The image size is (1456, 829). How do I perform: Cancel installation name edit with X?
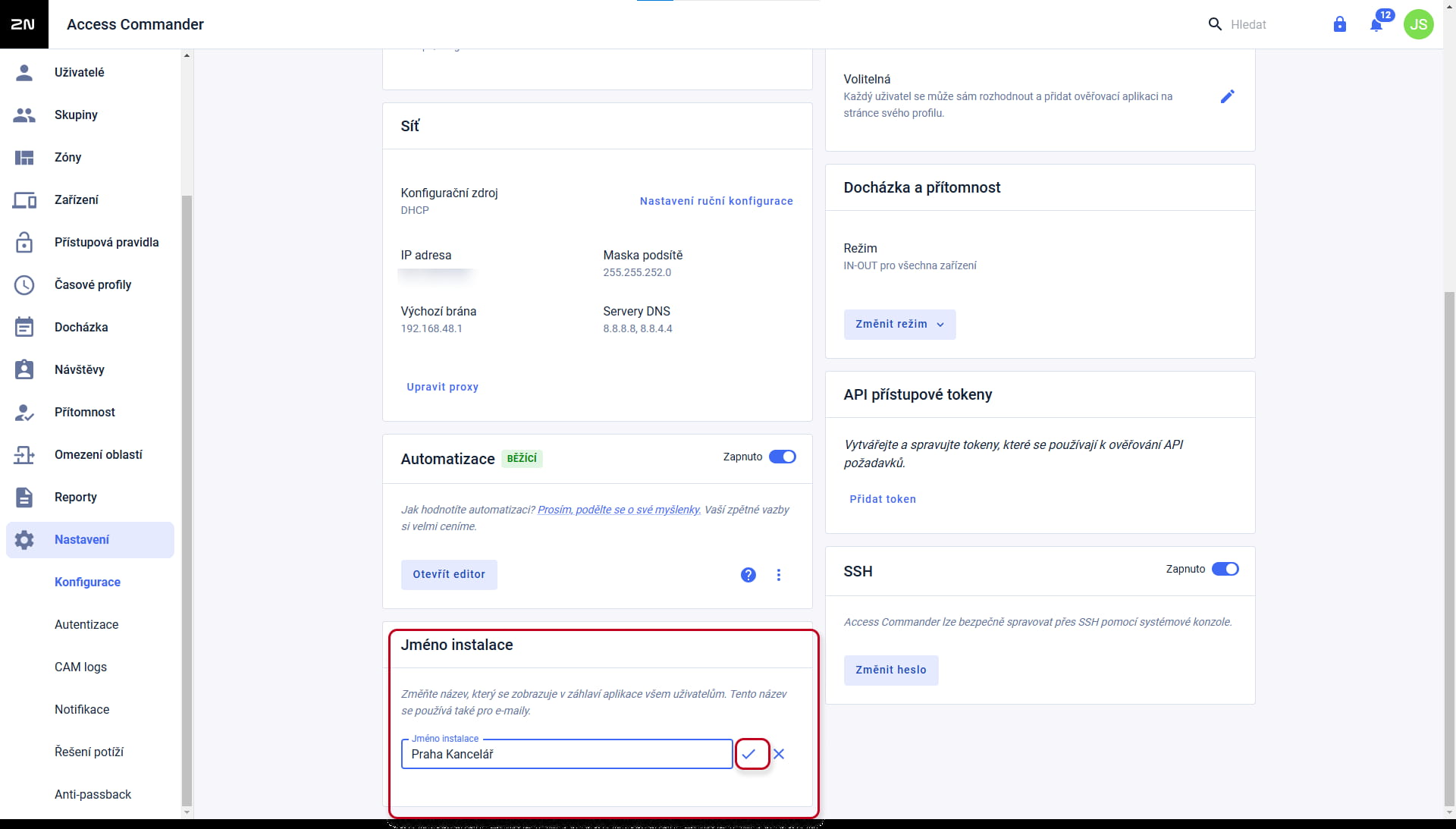coord(779,754)
